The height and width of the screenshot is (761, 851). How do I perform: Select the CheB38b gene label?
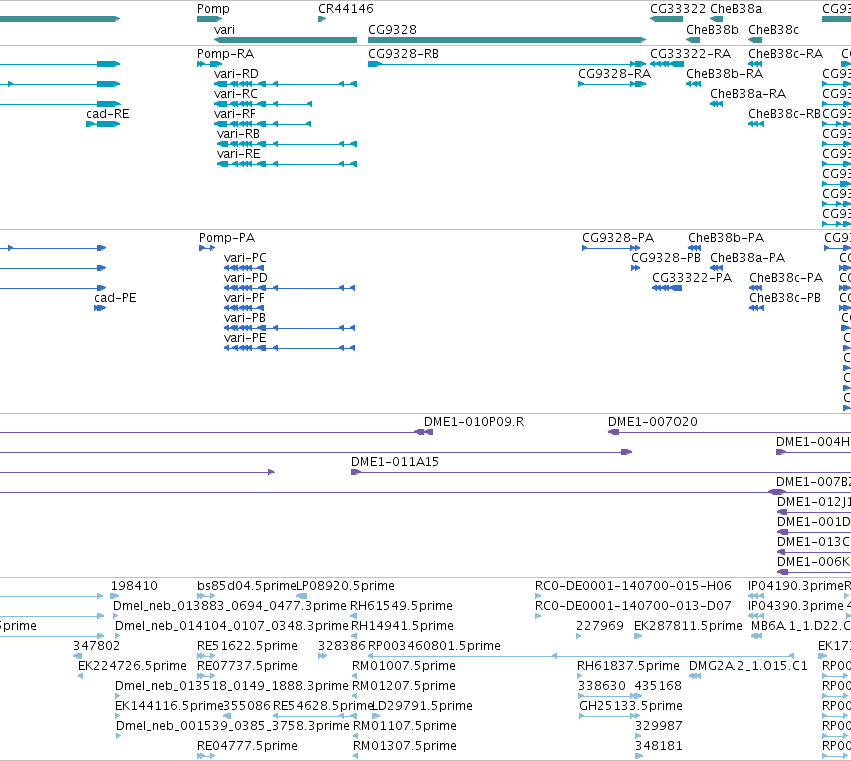712,30
